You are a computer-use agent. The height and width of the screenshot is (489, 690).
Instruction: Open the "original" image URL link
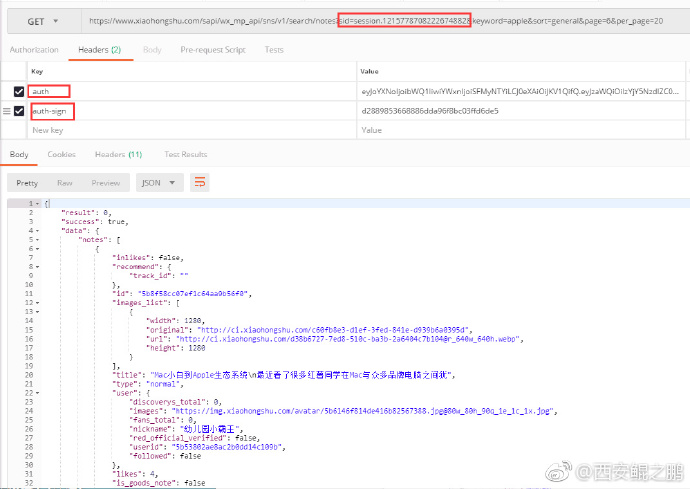click(334, 330)
